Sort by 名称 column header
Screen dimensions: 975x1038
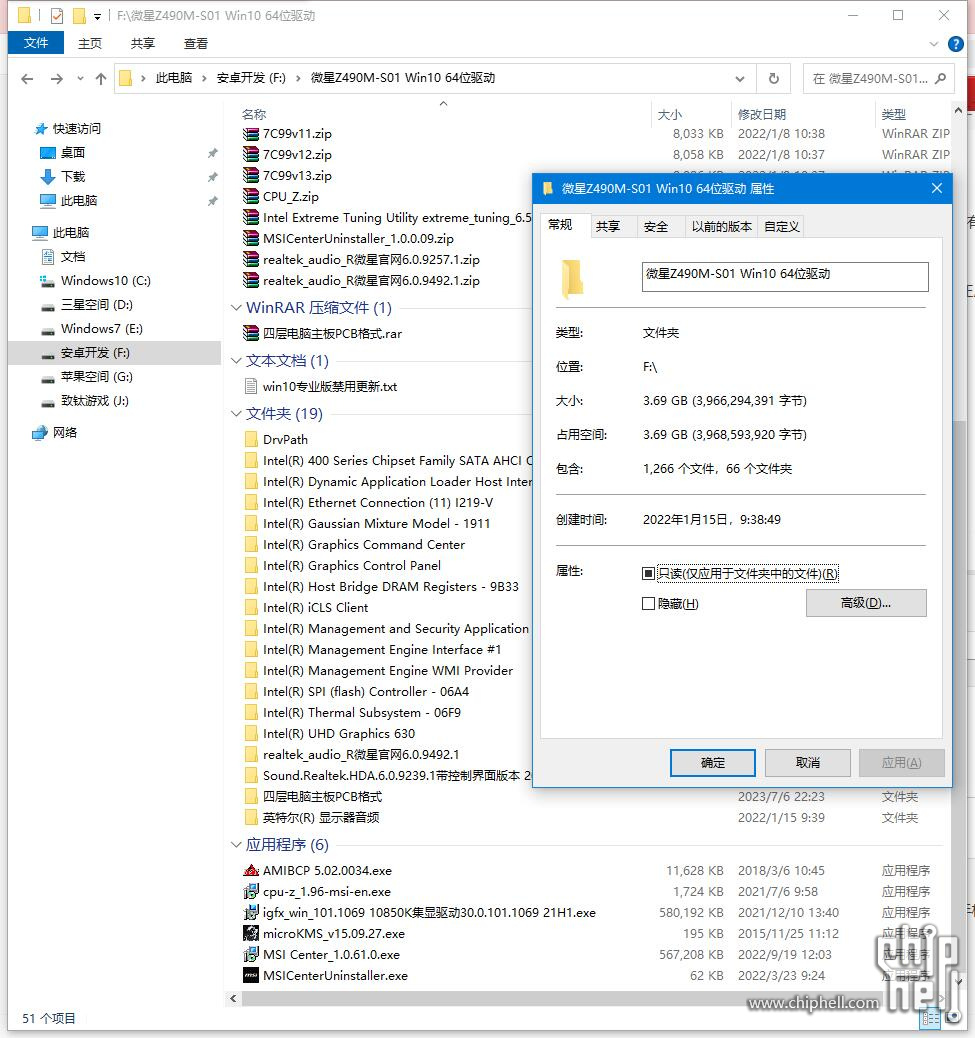[254, 115]
